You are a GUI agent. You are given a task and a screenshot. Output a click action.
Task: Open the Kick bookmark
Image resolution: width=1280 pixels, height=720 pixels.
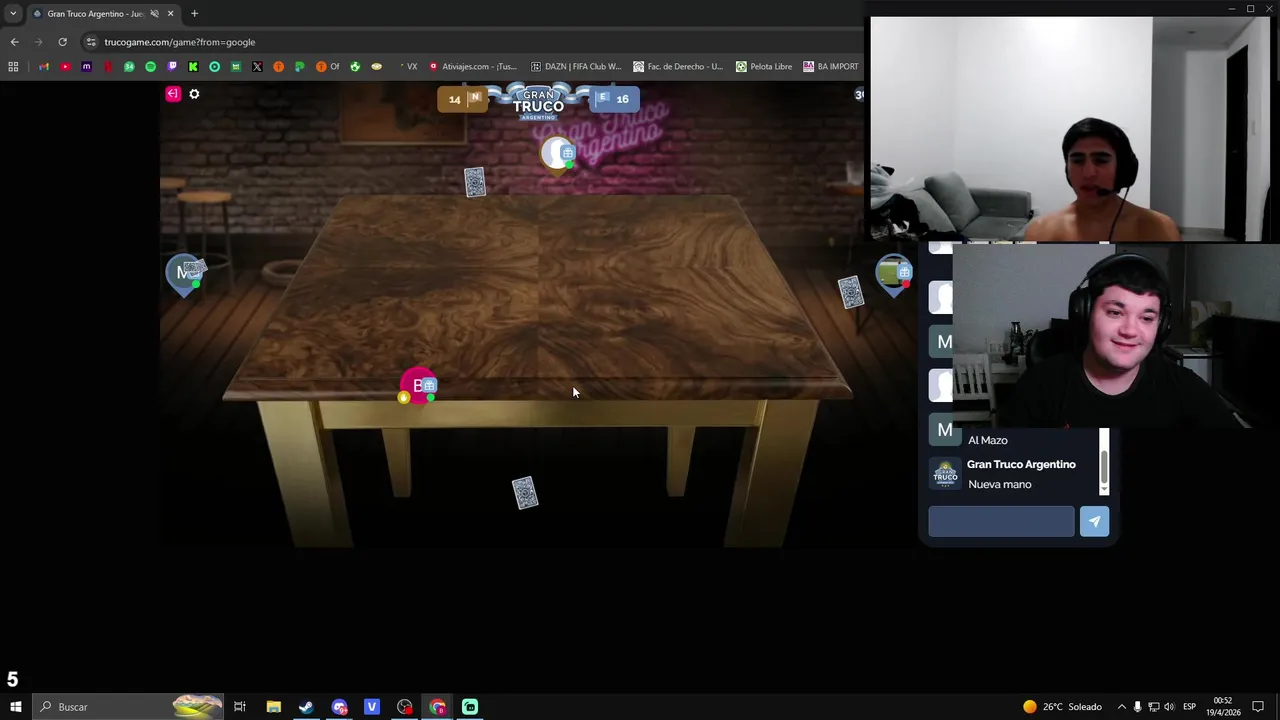pos(193,67)
